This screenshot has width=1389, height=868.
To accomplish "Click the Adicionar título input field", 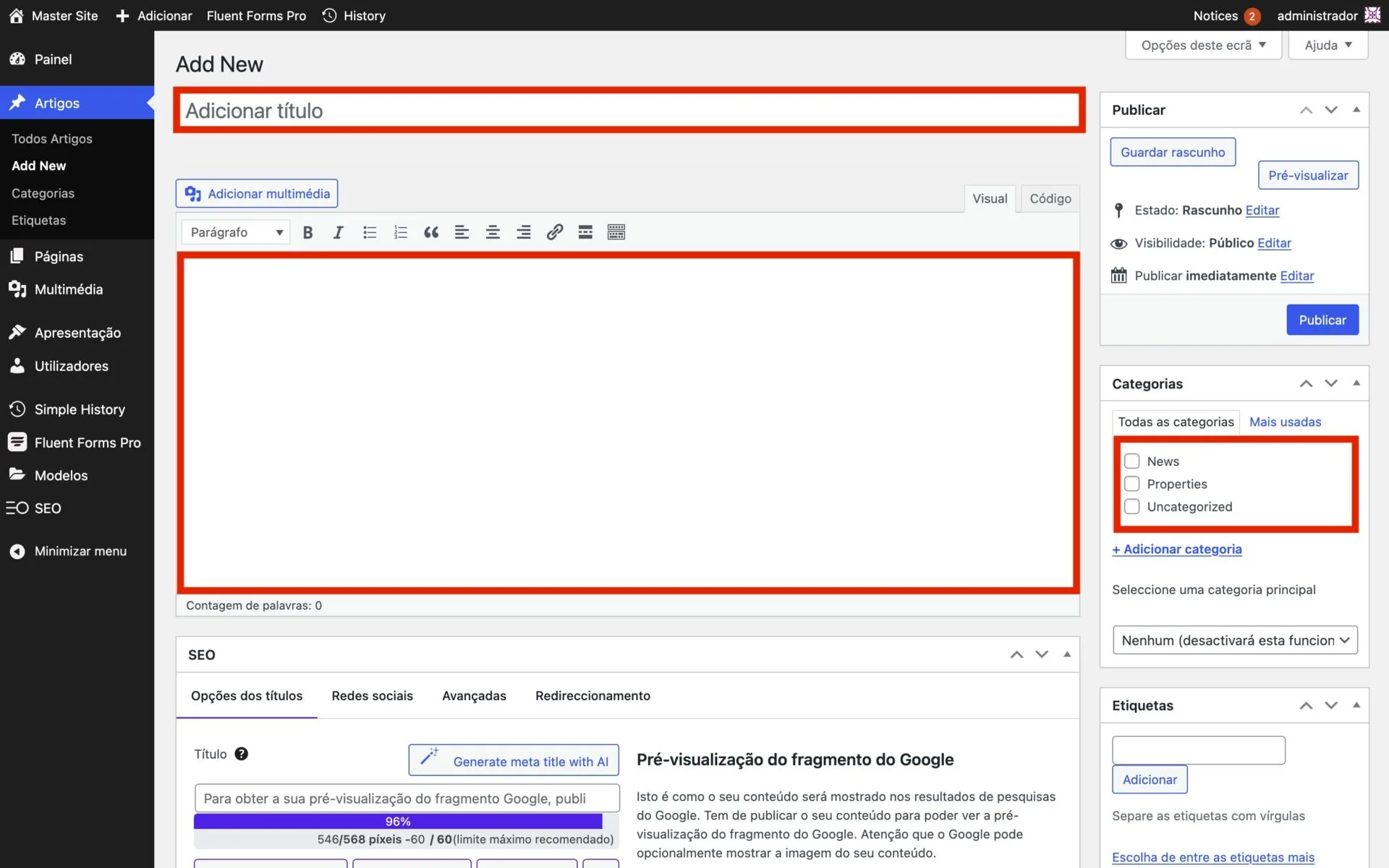I will [629, 111].
